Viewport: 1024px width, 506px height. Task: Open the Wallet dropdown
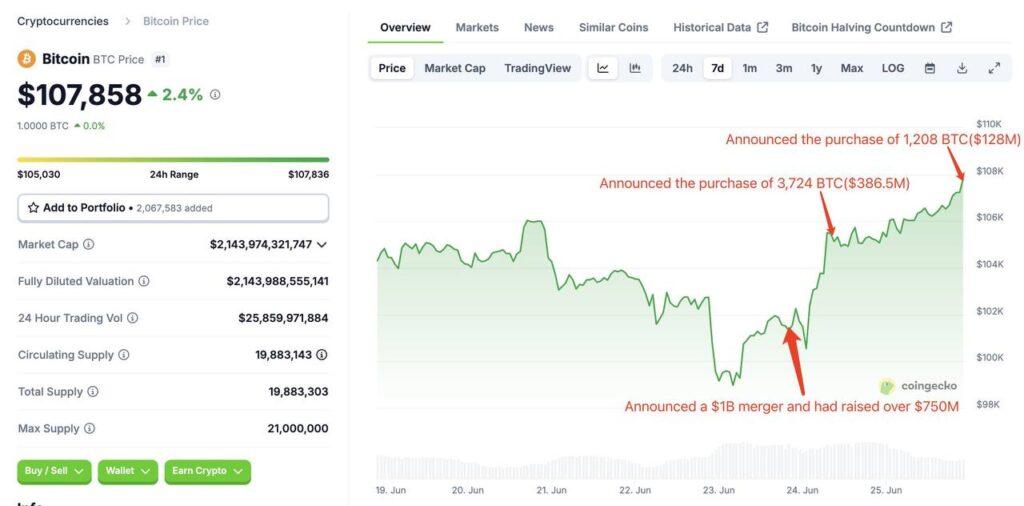[x=127, y=471]
